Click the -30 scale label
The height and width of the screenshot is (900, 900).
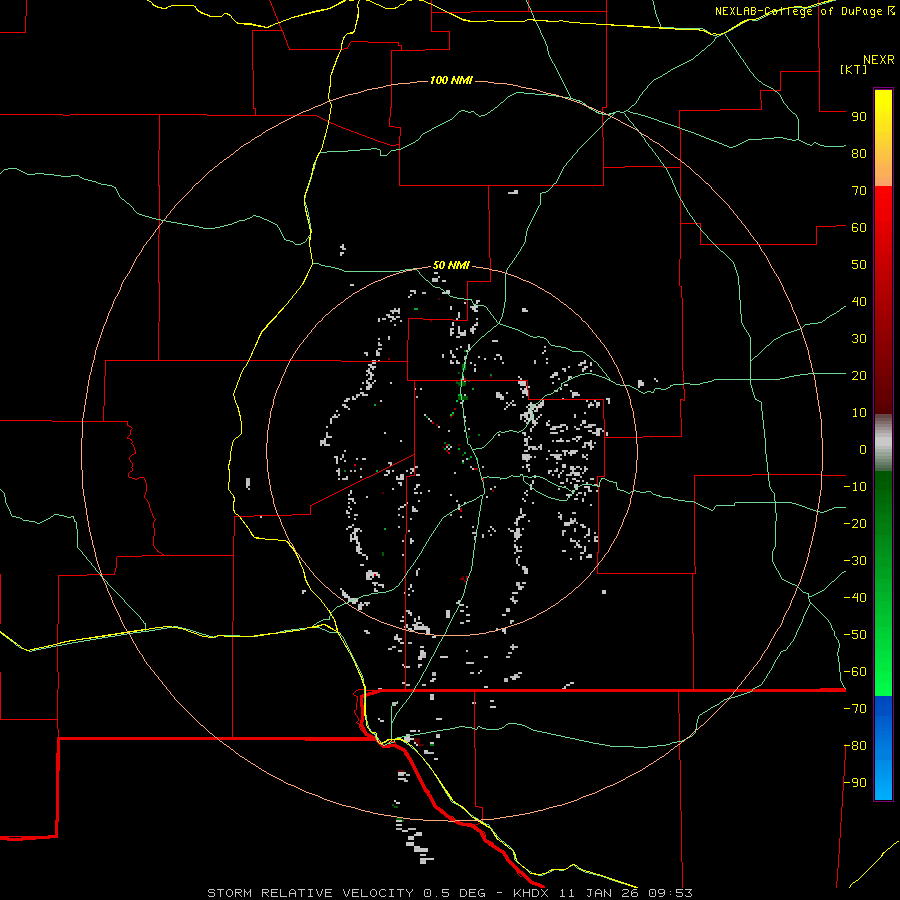pos(855,561)
